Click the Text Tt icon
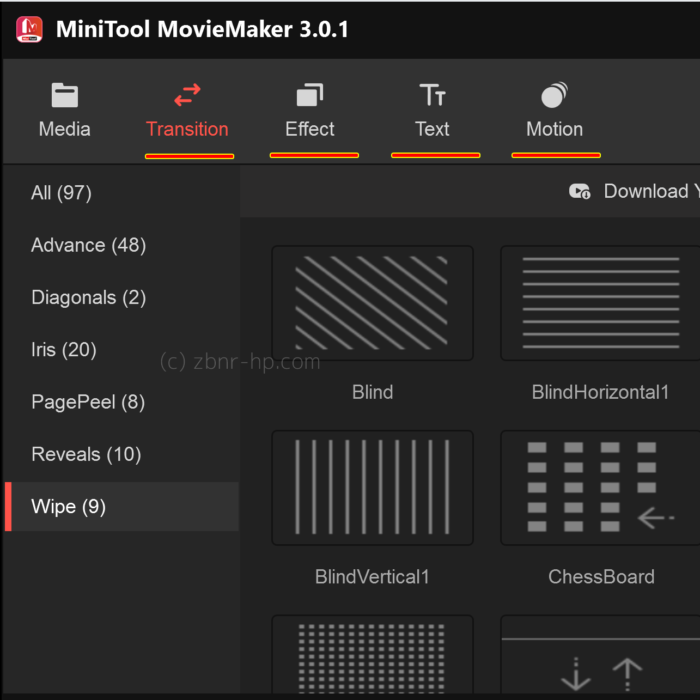Image resolution: width=700 pixels, height=700 pixels. [432, 95]
